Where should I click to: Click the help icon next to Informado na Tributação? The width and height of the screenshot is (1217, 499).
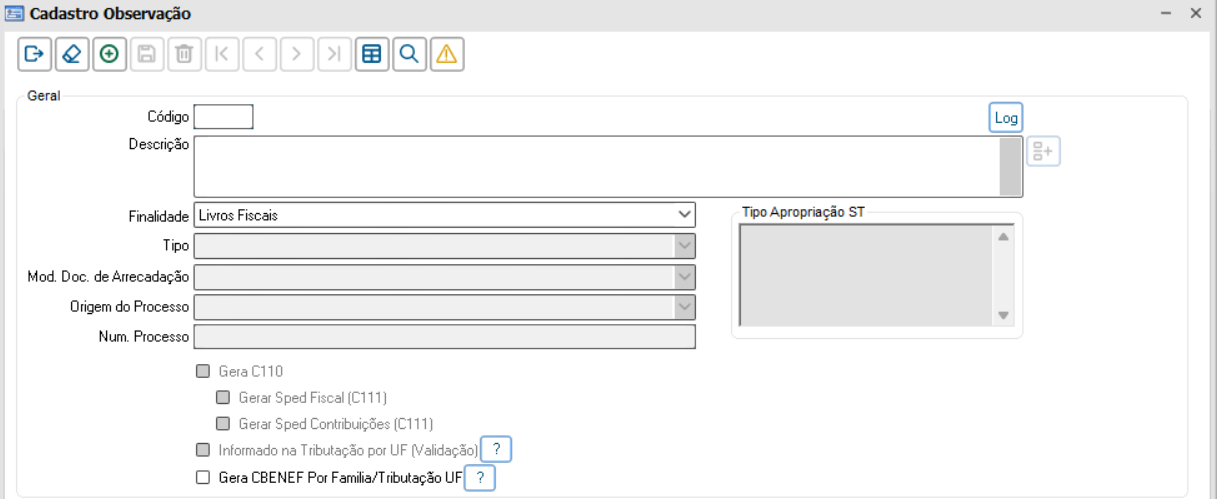(497, 450)
